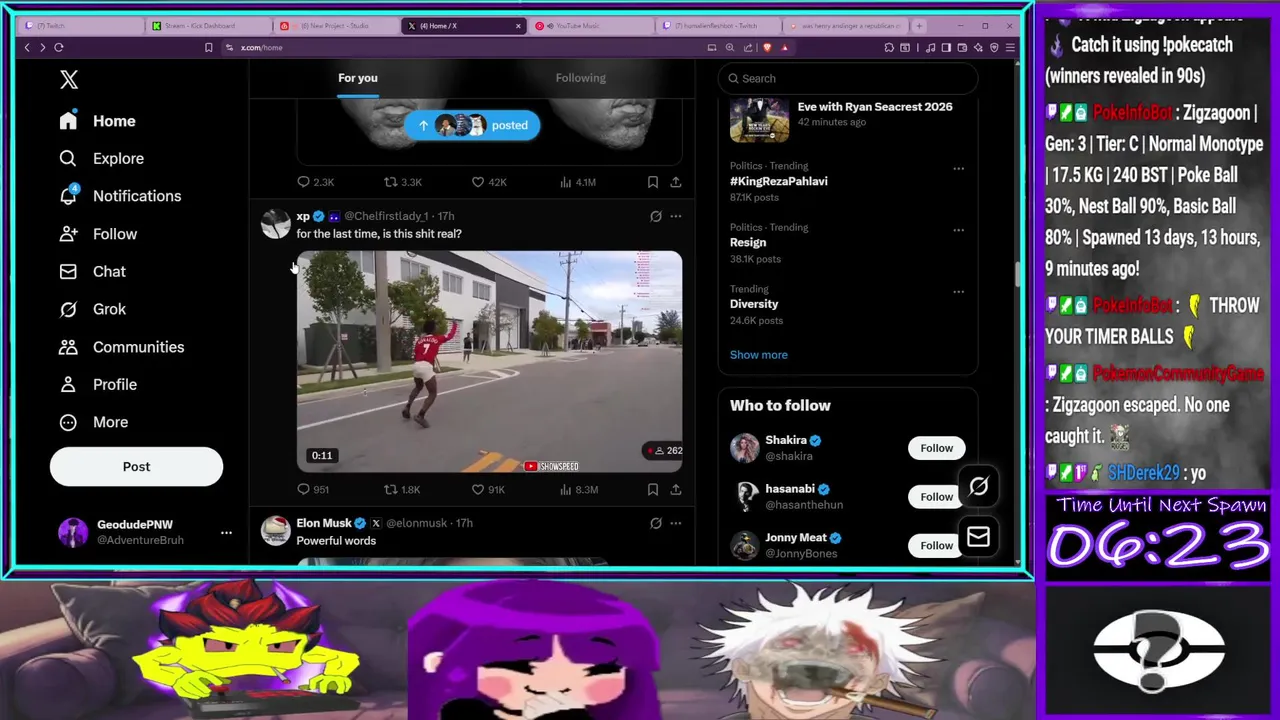Open the floating Grok button
This screenshot has height=720, width=1280.
coord(978,487)
